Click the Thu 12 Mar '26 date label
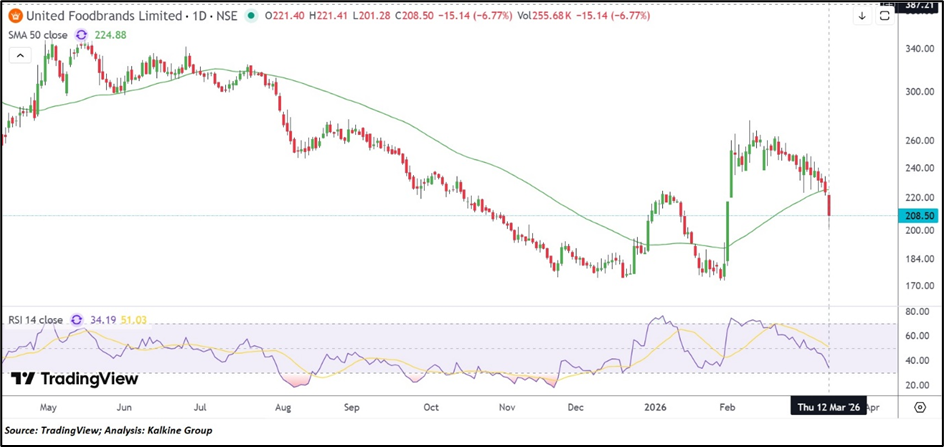The height and width of the screenshot is (447, 944). pos(826,408)
